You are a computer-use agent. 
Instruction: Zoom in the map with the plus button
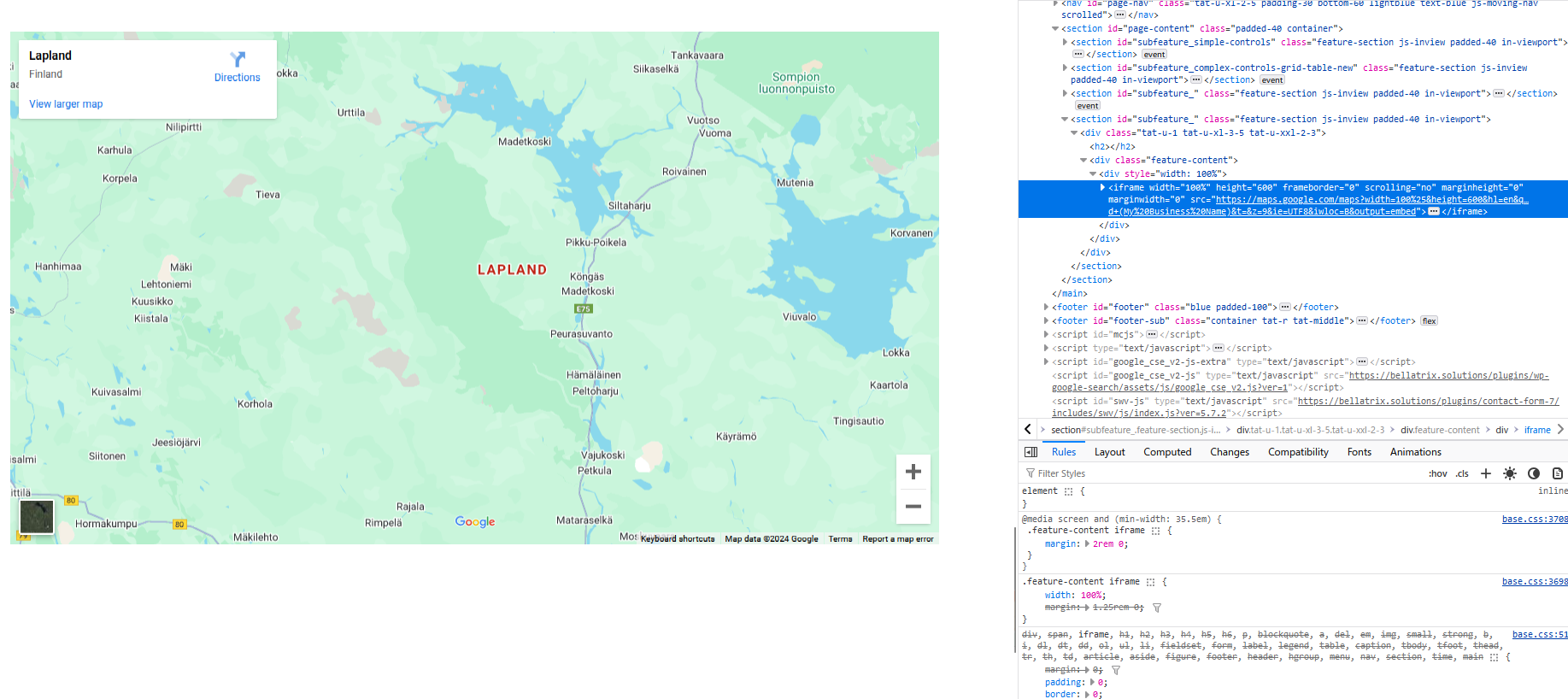point(913,472)
